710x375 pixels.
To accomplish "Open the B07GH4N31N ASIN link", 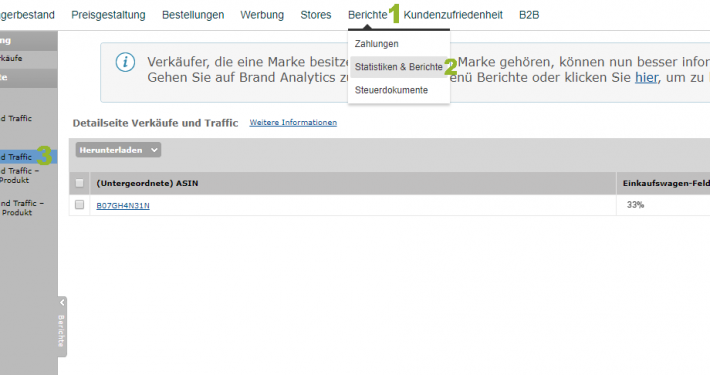I will coord(123,206).
